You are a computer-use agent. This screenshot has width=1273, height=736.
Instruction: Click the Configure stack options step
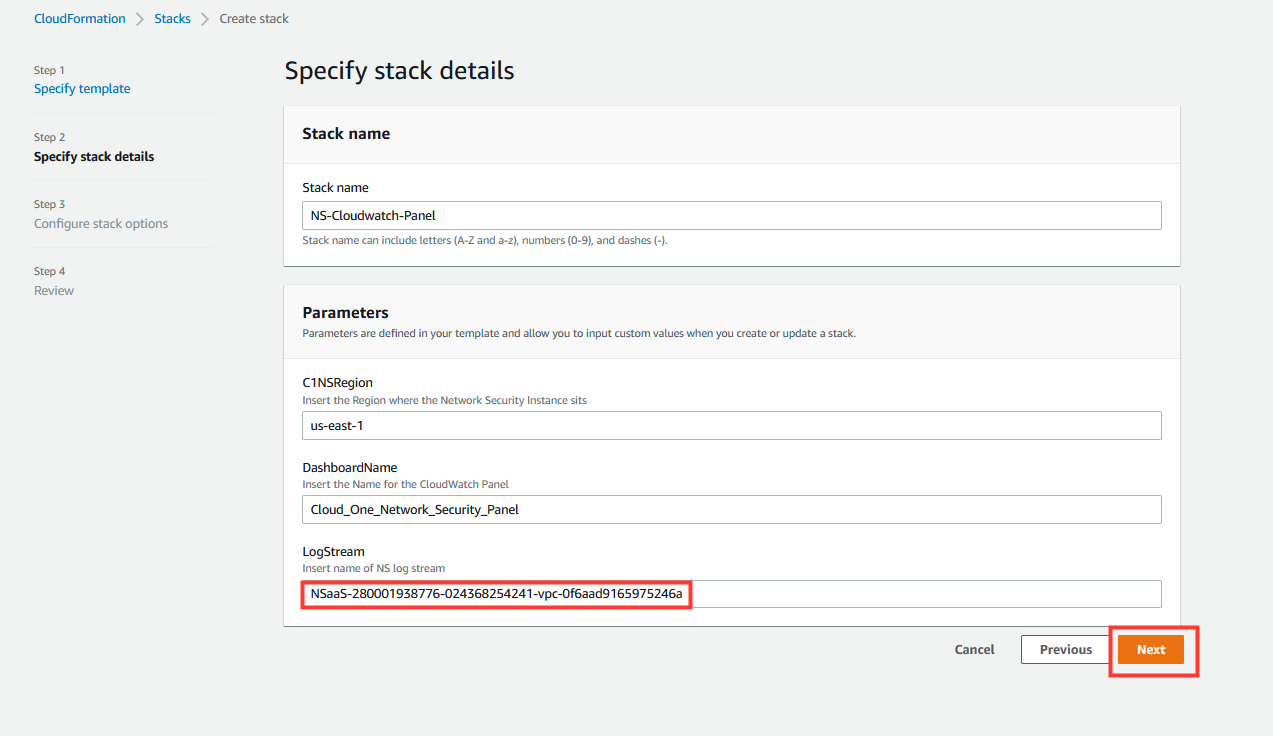point(101,224)
